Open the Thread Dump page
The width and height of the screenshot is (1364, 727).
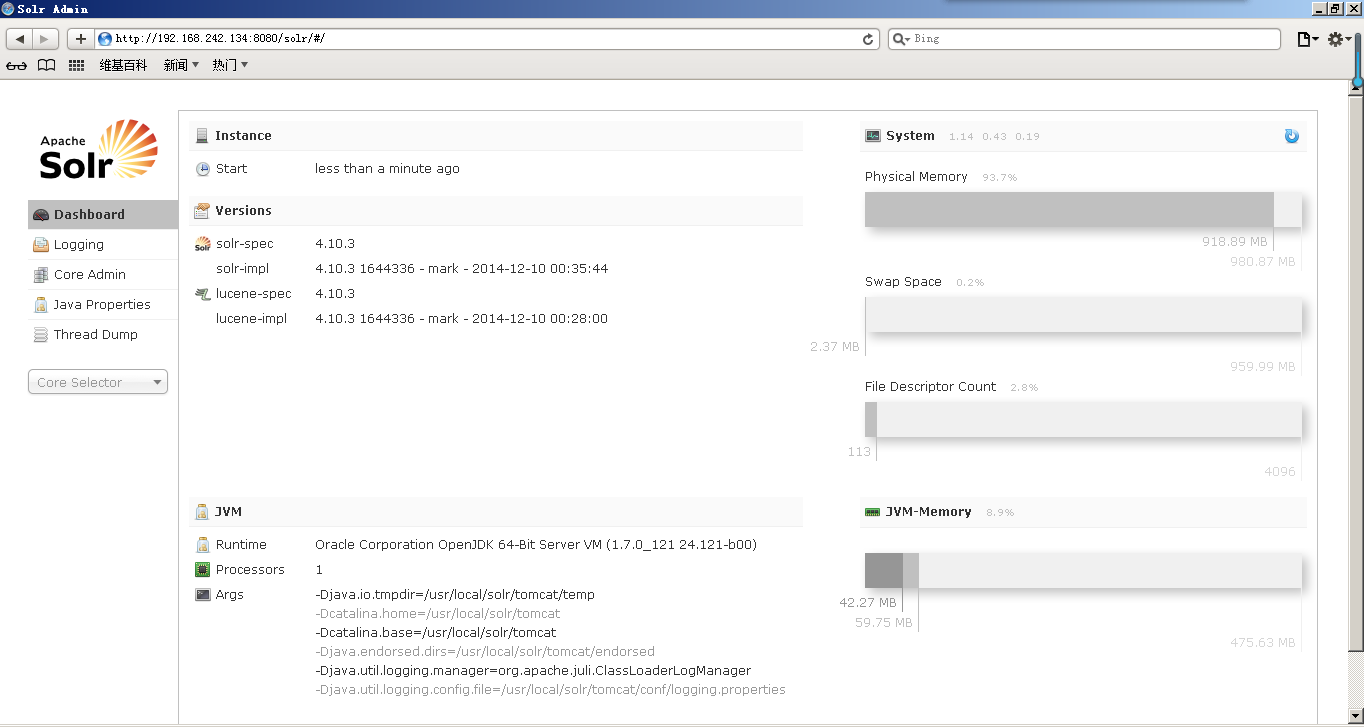(x=103, y=335)
